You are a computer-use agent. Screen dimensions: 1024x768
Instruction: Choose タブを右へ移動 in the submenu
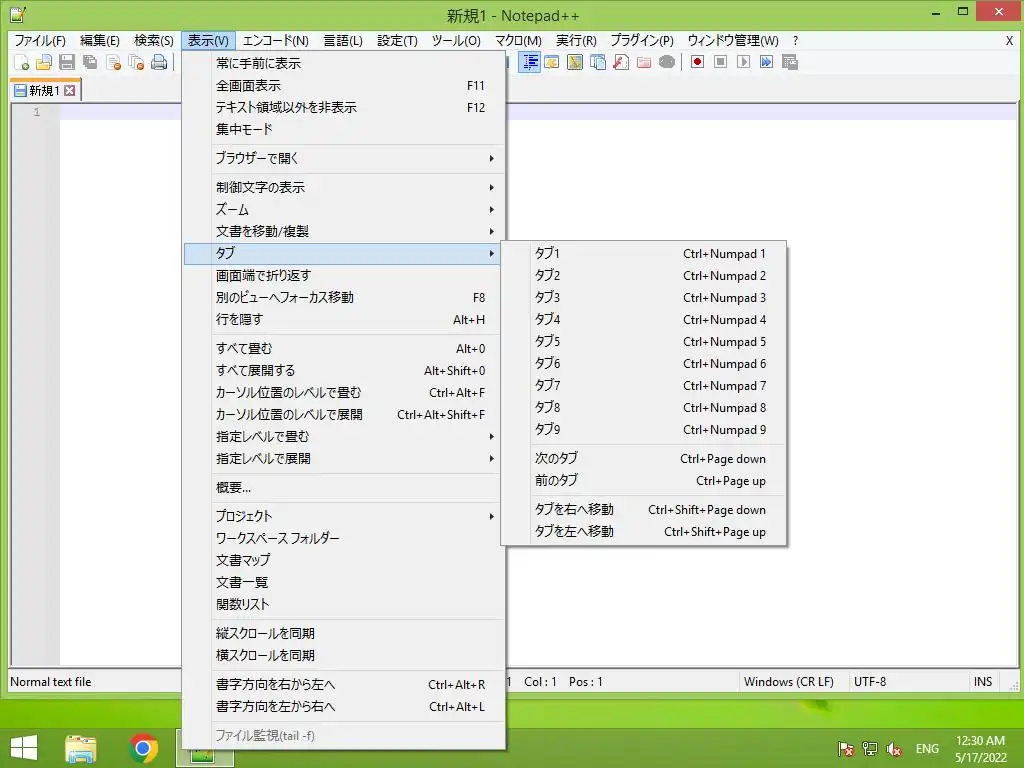[644, 509]
